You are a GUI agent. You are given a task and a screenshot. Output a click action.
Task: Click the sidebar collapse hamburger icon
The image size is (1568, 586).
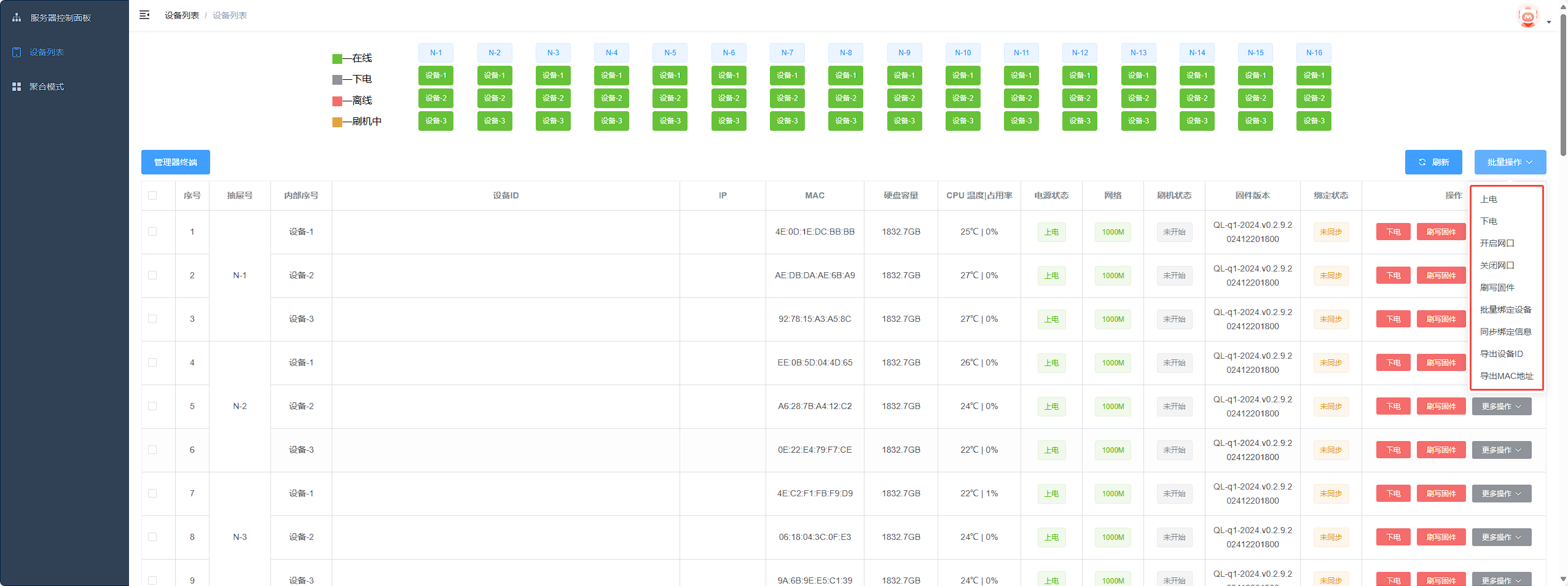click(144, 15)
